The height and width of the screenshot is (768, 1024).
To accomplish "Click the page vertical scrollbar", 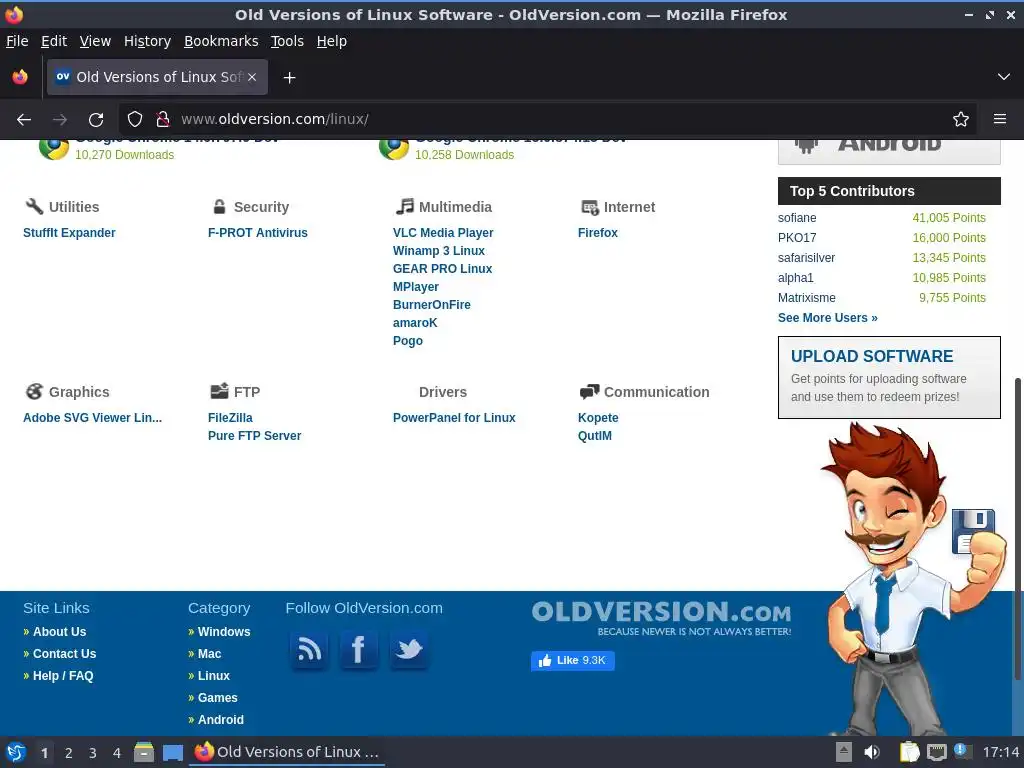I will coord(1018,529).
